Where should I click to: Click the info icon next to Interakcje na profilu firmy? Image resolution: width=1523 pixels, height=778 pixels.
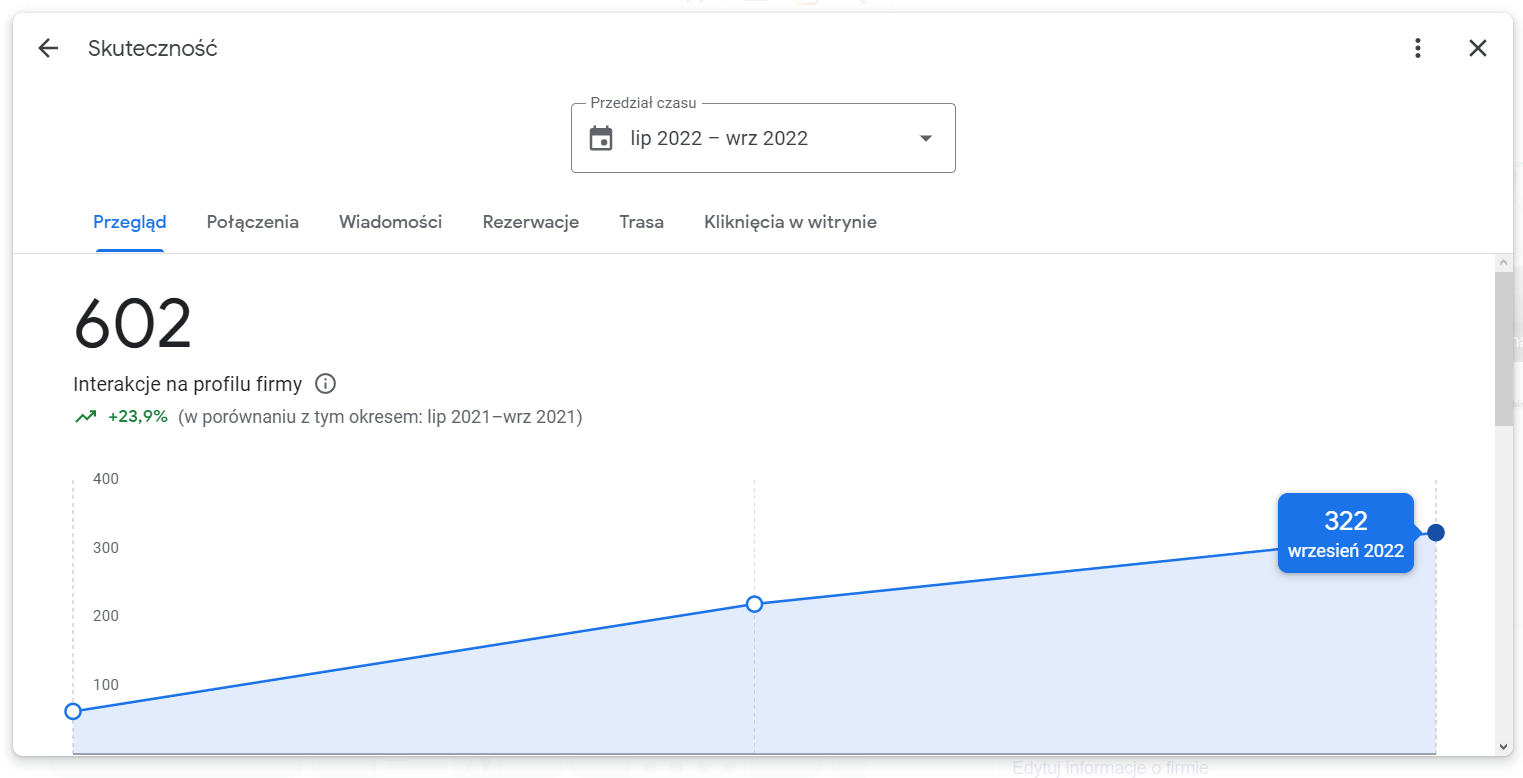click(x=327, y=383)
